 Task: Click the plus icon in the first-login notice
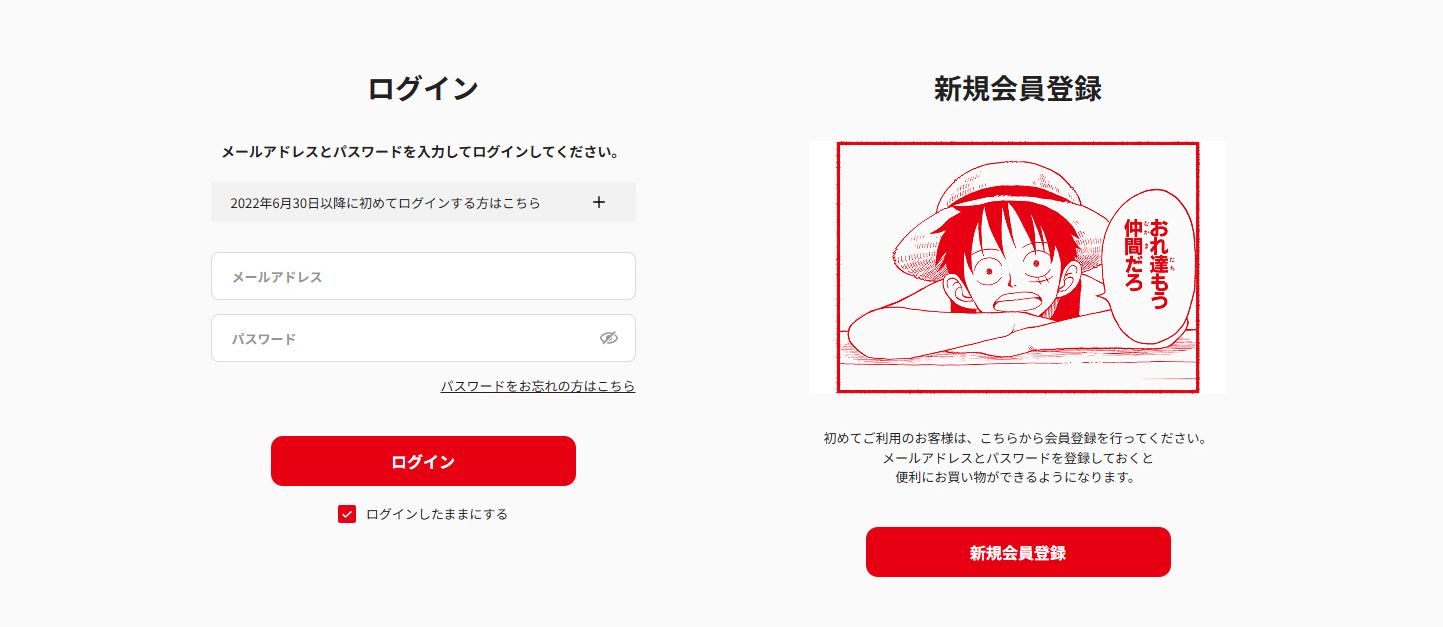click(x=599, y=202)
